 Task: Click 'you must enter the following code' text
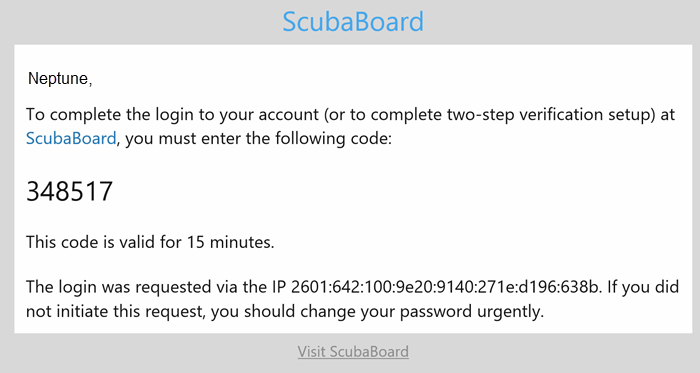tap(258, 138)
